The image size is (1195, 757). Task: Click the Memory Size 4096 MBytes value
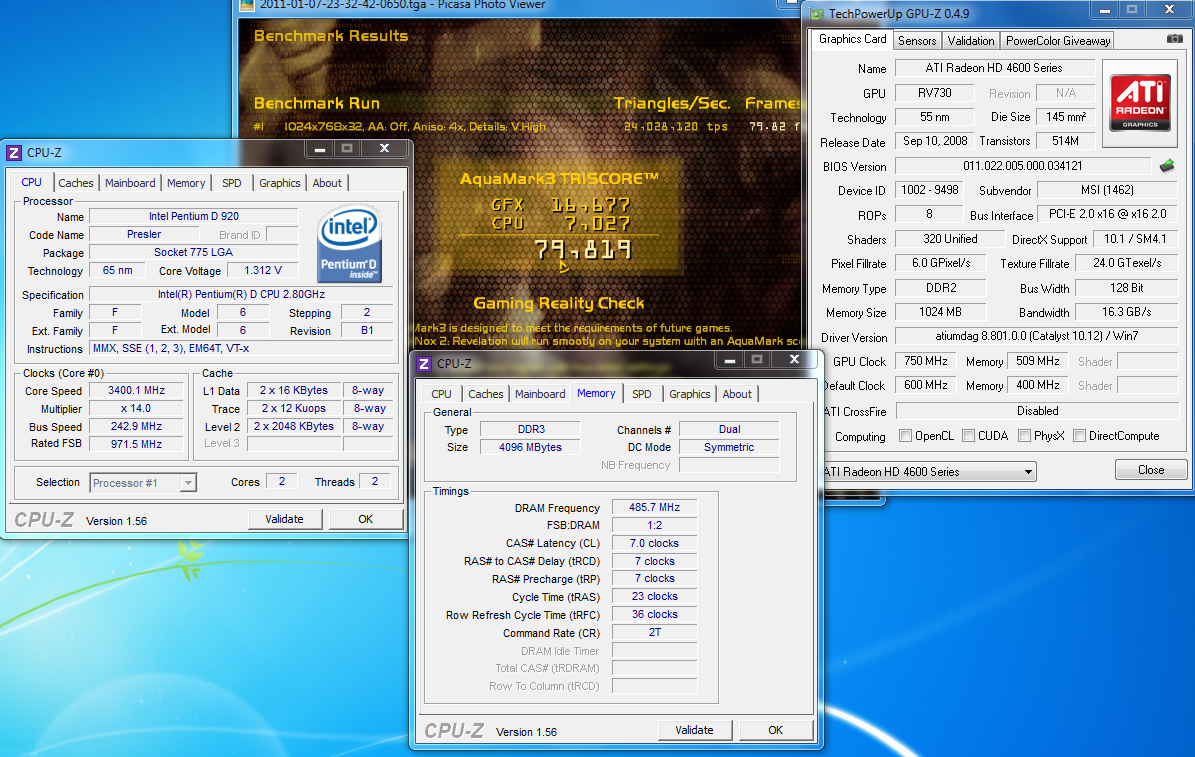coord(530,447)
